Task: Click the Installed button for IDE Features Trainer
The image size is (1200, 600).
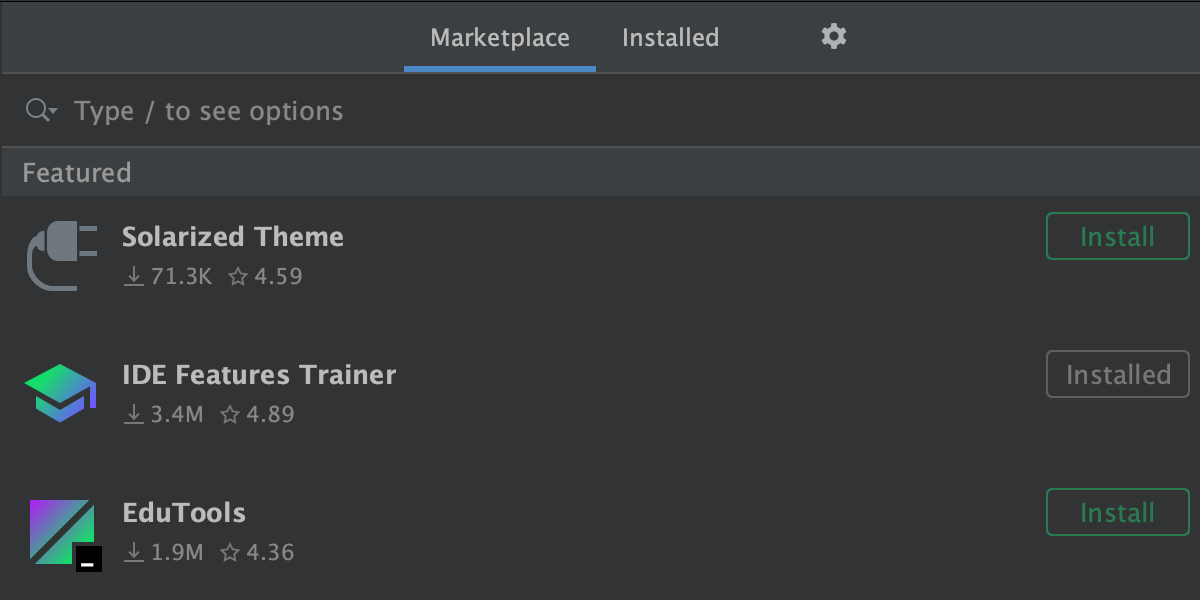Action: [x=1117, y=375]
